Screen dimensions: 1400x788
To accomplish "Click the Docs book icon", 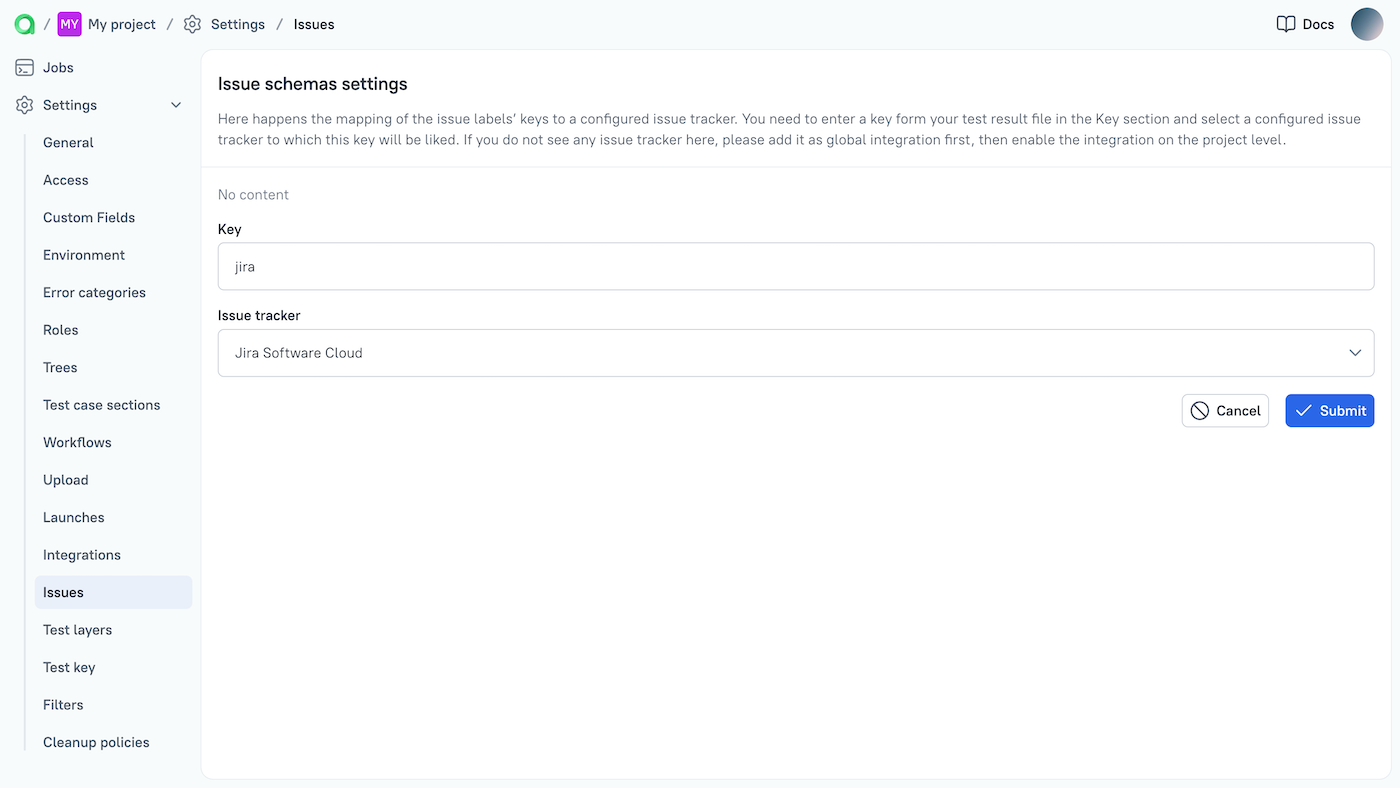I will (x=1286, y=24).
